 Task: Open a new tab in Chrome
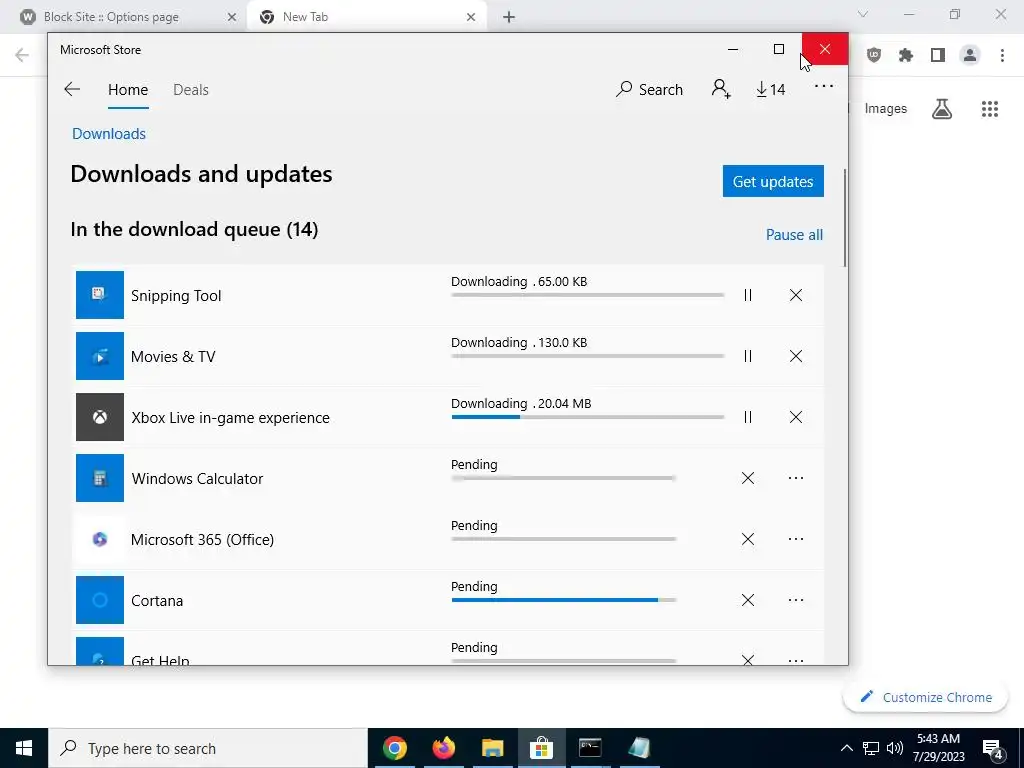[x=509, y=17]
